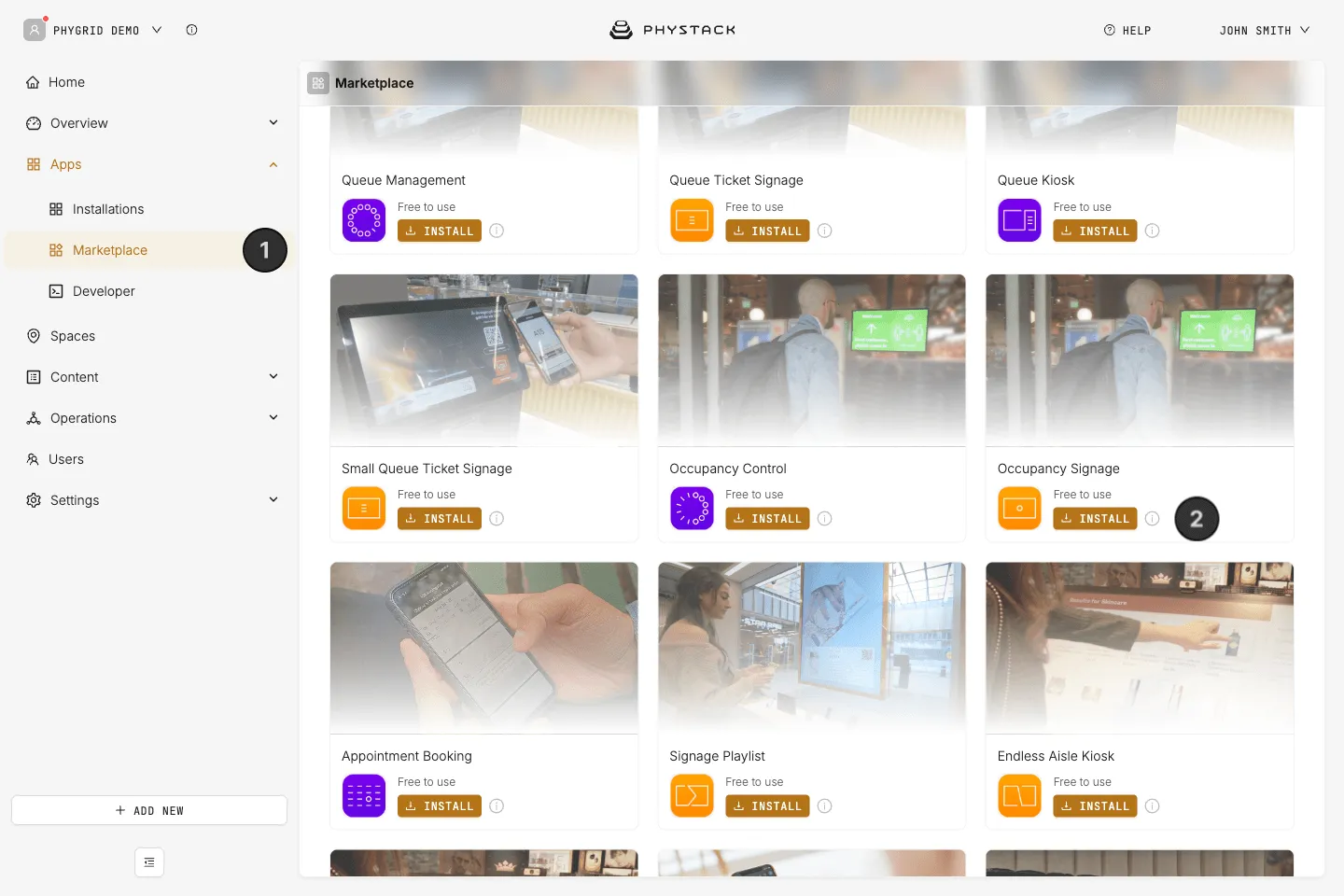Image resolution: width=1344 pixels, height=896 pixels.
Task: Install the Queue Kiosk app
Action: point(1095,231)
